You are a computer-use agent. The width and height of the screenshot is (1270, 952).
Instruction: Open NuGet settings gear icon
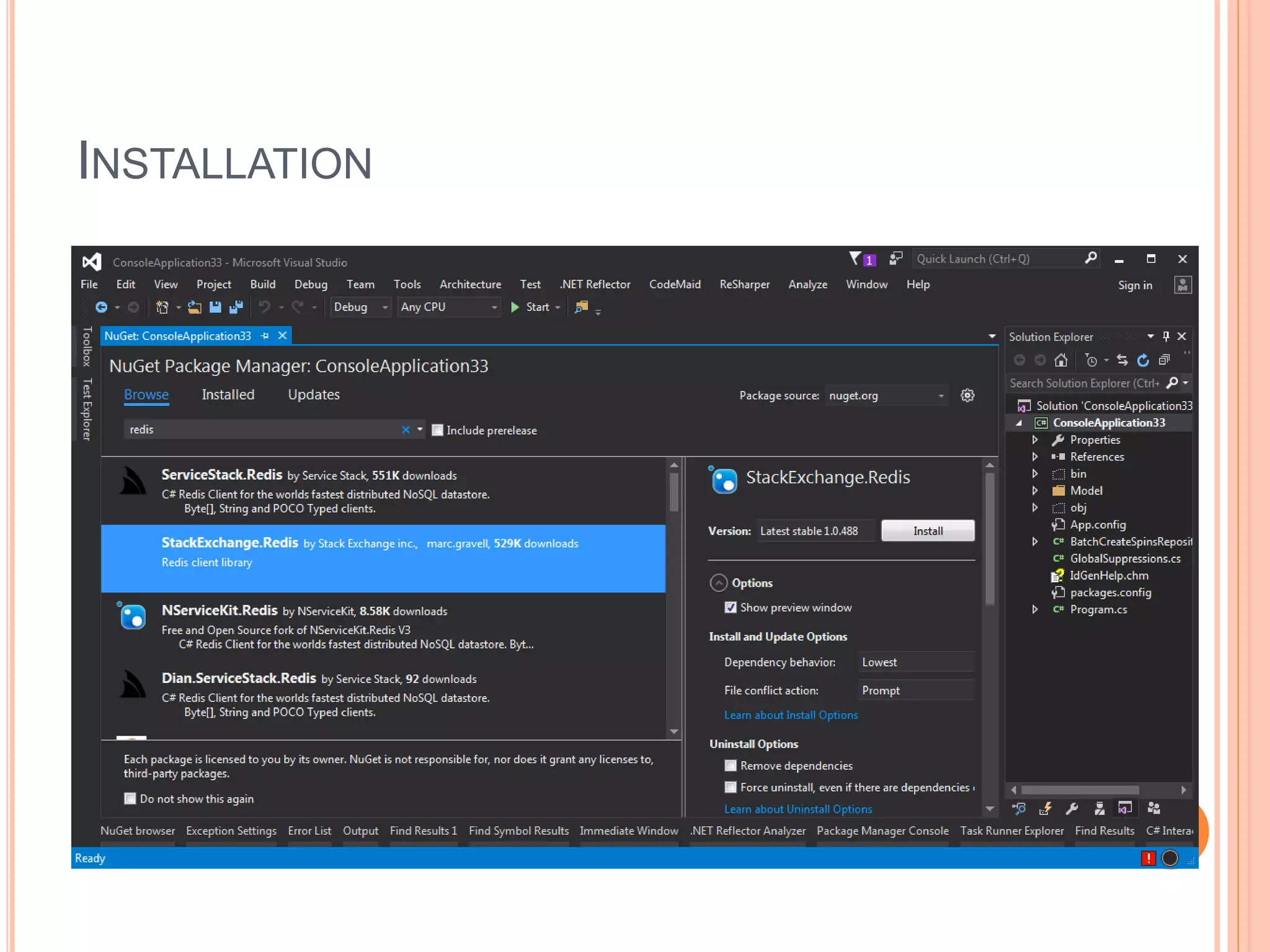click(x=967, y=395)
